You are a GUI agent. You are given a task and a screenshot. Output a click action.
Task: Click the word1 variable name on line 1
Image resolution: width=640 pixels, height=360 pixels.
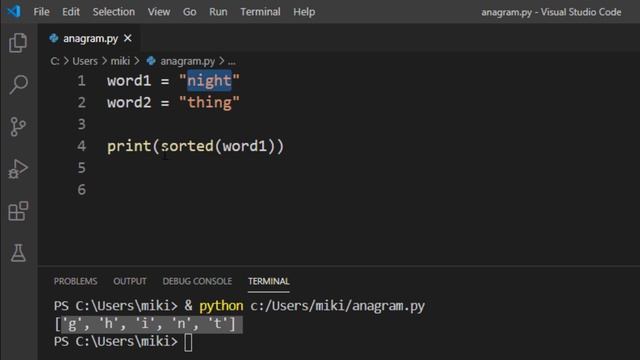[129, 81]
